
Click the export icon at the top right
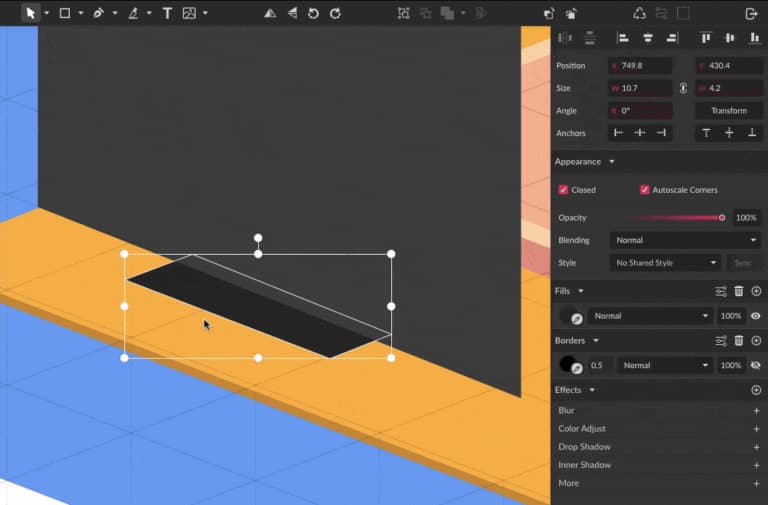point(751,13)
